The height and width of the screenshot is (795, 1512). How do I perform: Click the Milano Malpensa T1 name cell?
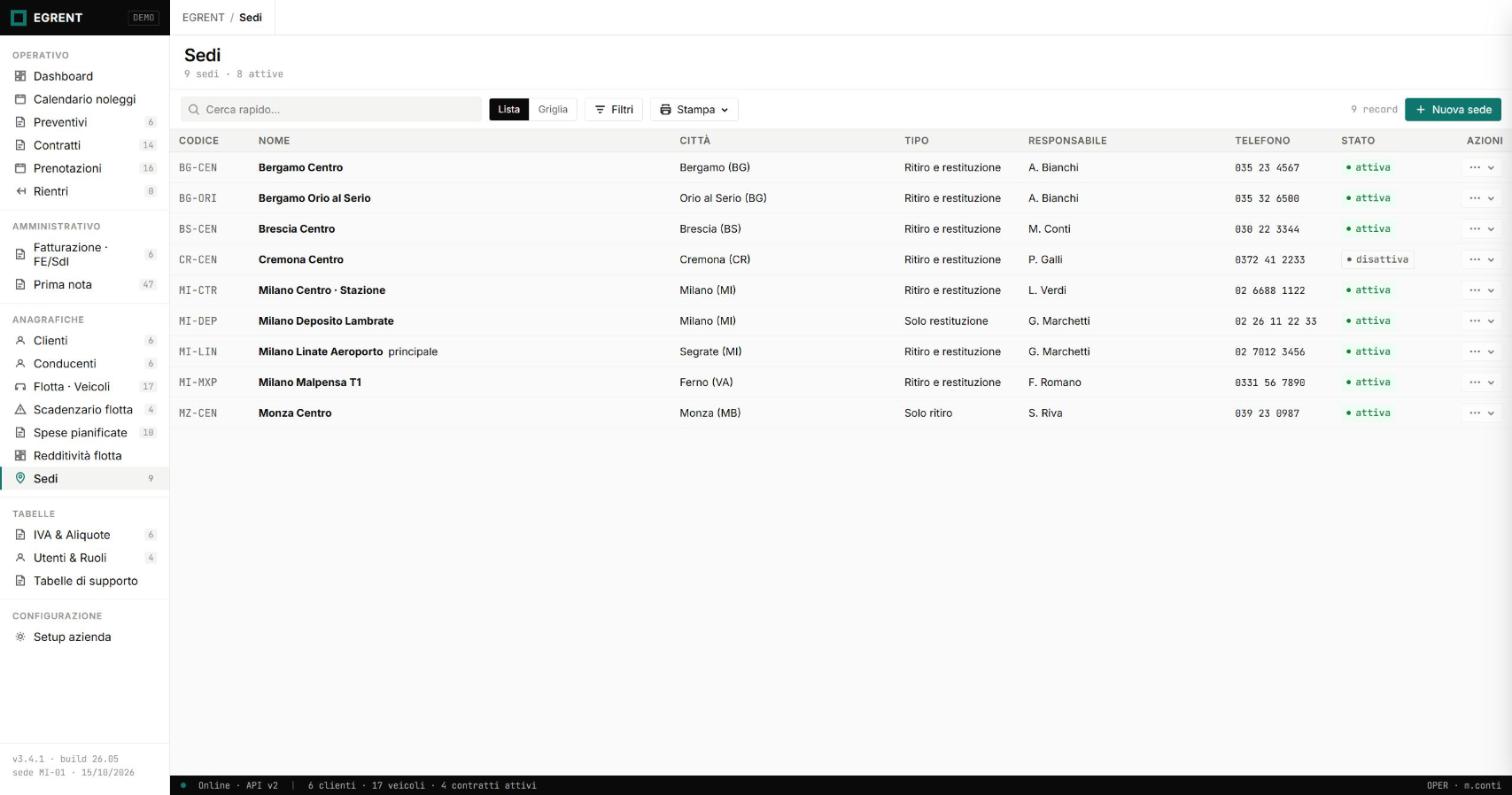310,382
